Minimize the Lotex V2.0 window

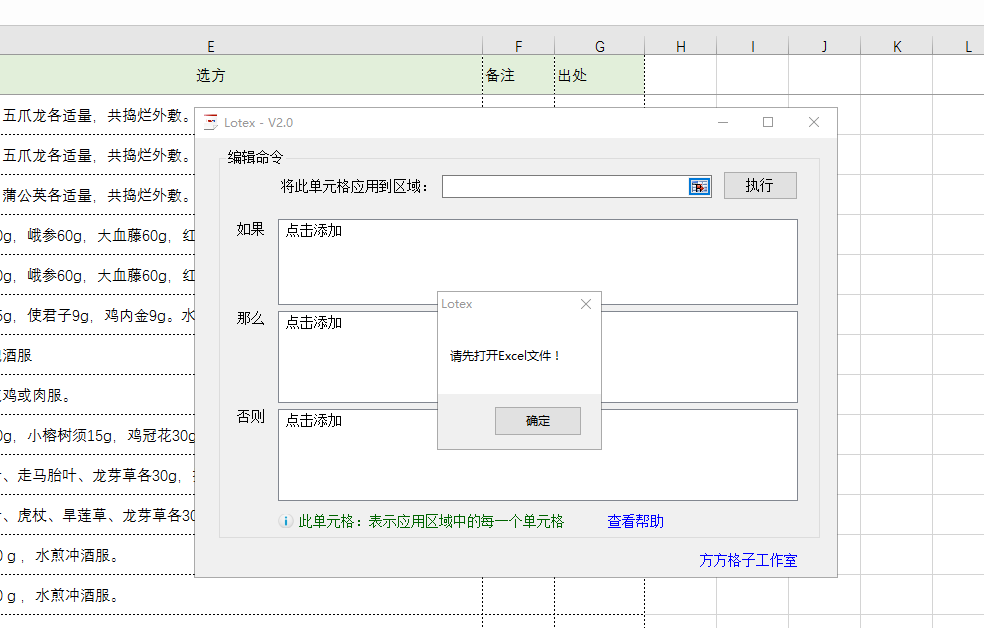pos(723,123)
